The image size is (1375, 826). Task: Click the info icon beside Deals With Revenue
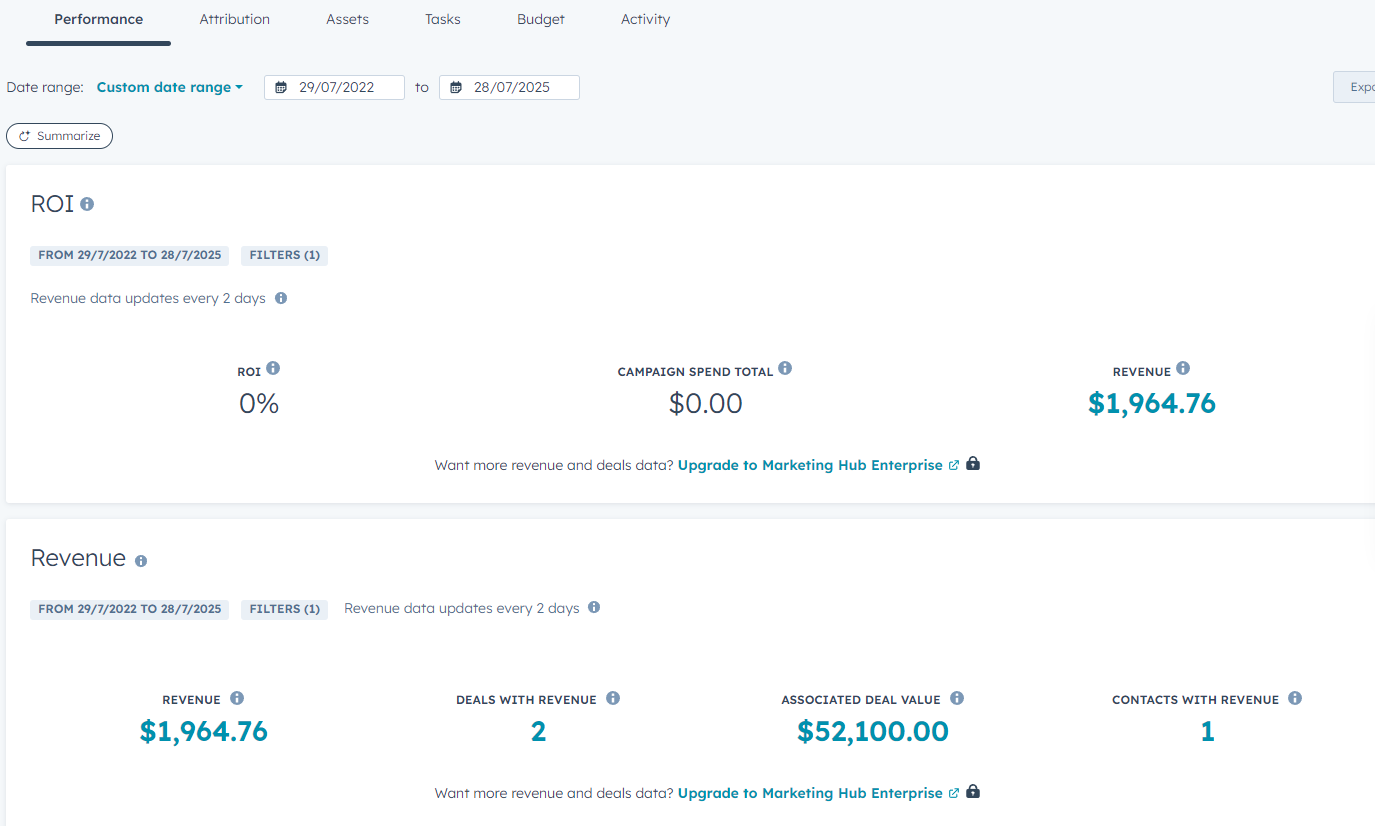point(613,698)
